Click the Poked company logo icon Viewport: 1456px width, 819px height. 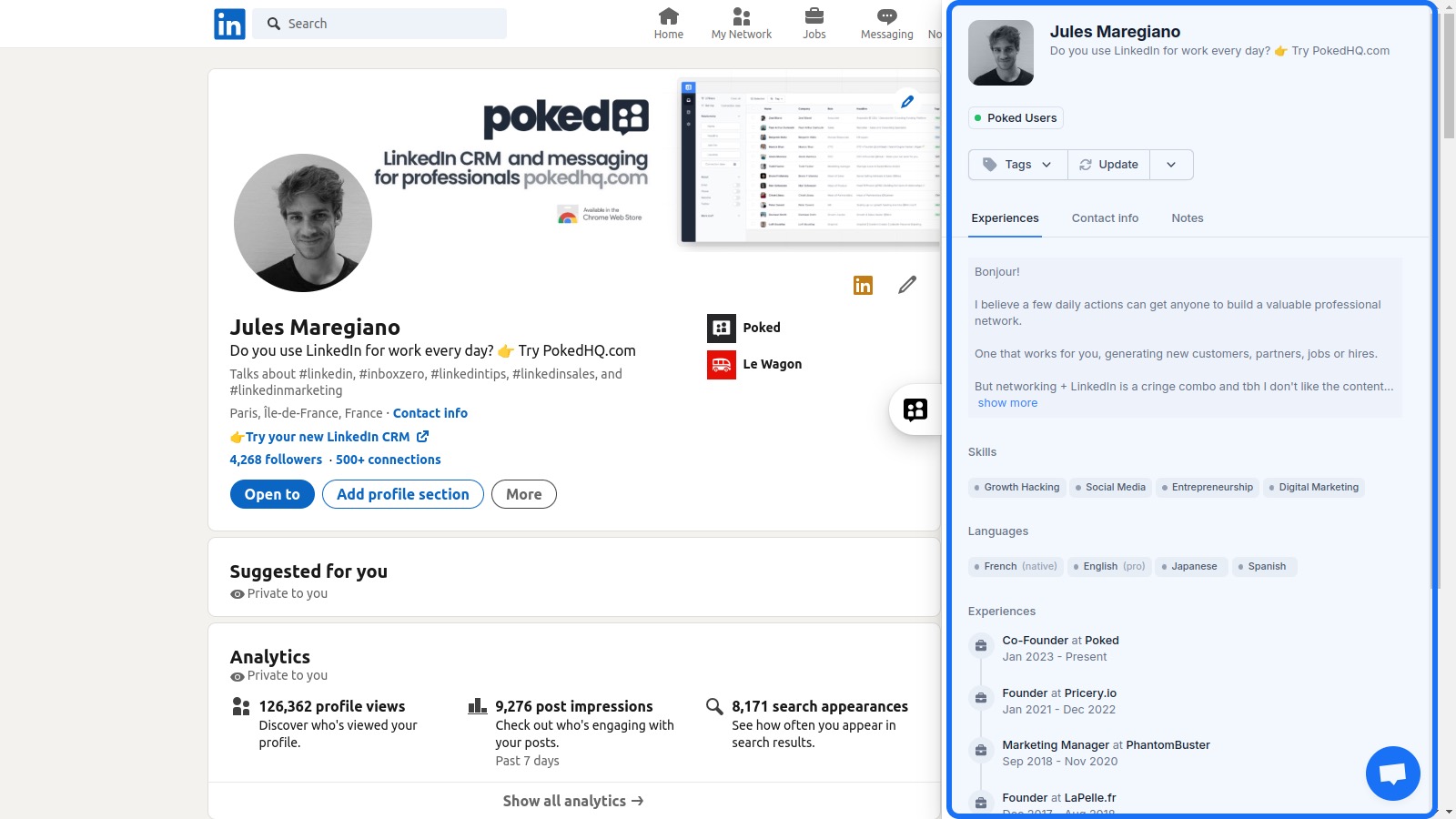click(722, 328)
